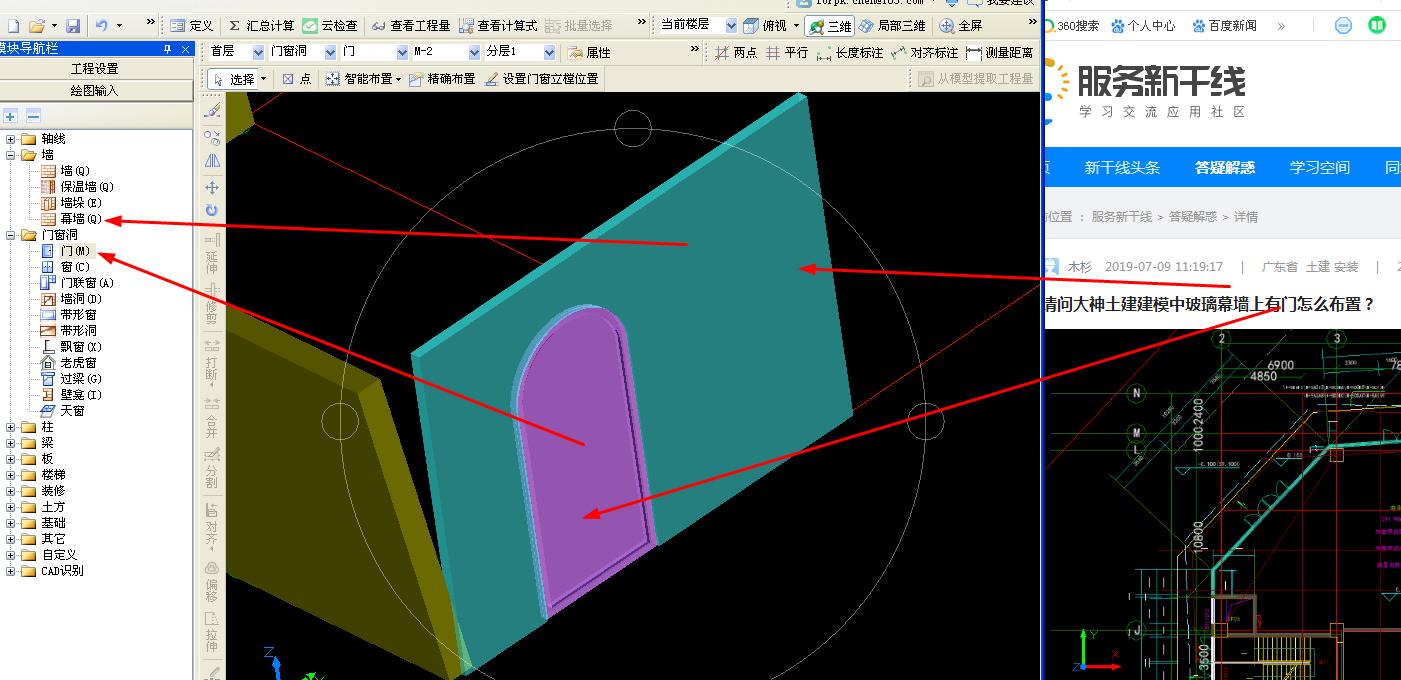Open the 当前楼层 floor dropdown
Screen dimensions: 1401x680
point(731,25)
